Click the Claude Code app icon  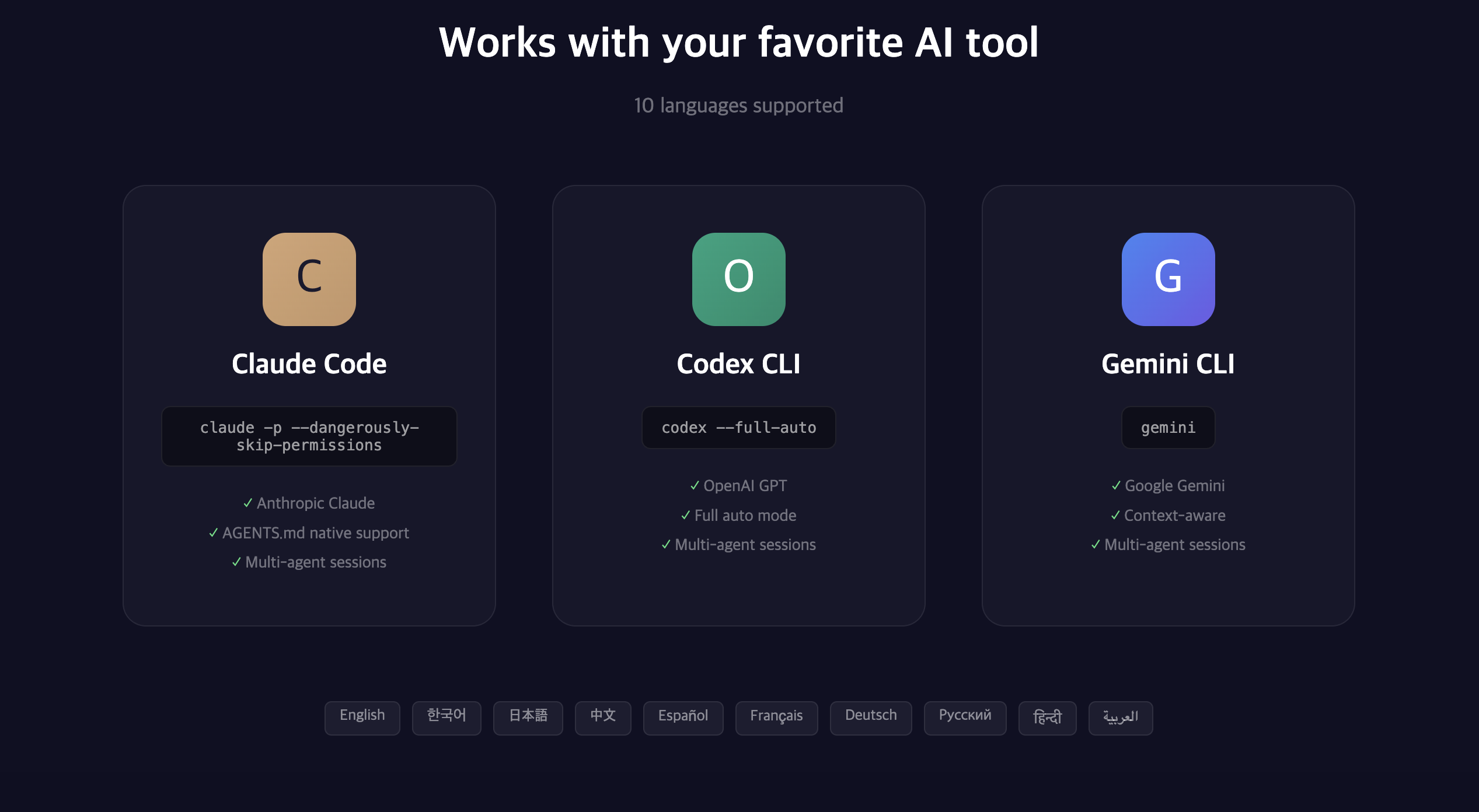[x=309, y=279]
